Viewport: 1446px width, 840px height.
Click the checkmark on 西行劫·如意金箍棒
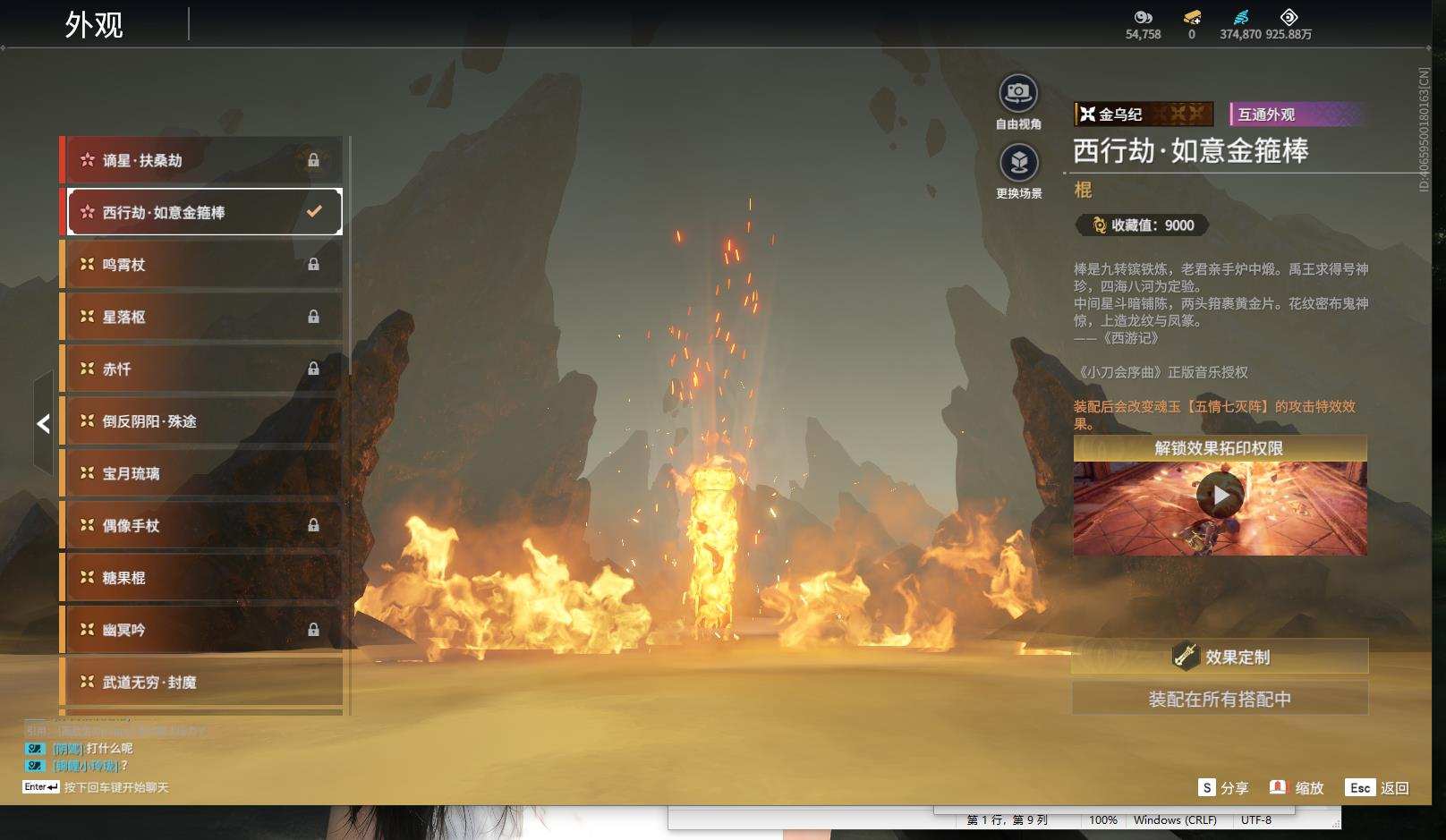click(x=314, y=212)
